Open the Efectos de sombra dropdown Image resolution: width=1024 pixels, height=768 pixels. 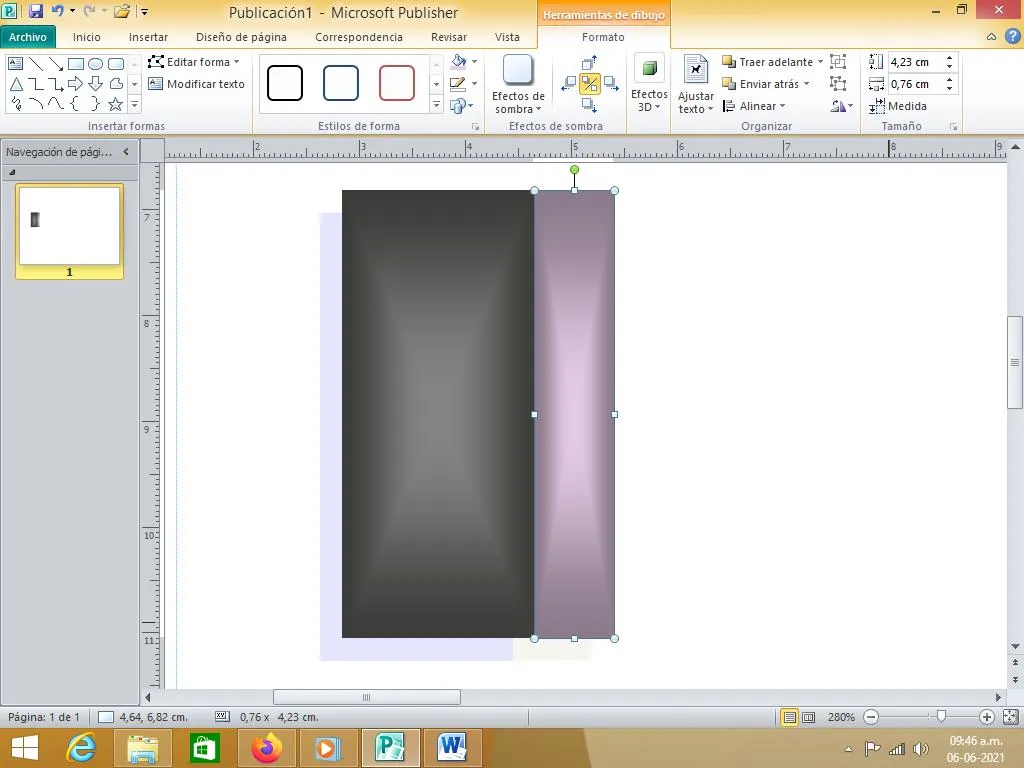(518, 84)
